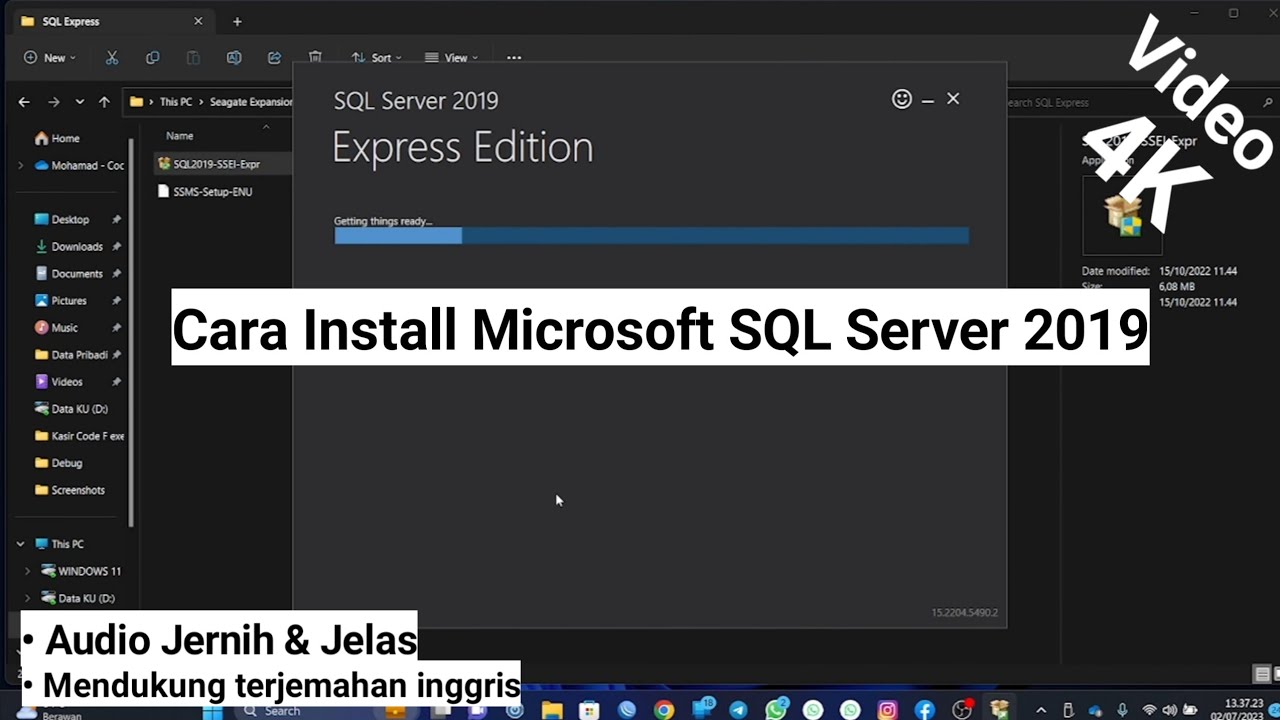
Task: Close the SQL Express tab
Action: tap(198, 21)
